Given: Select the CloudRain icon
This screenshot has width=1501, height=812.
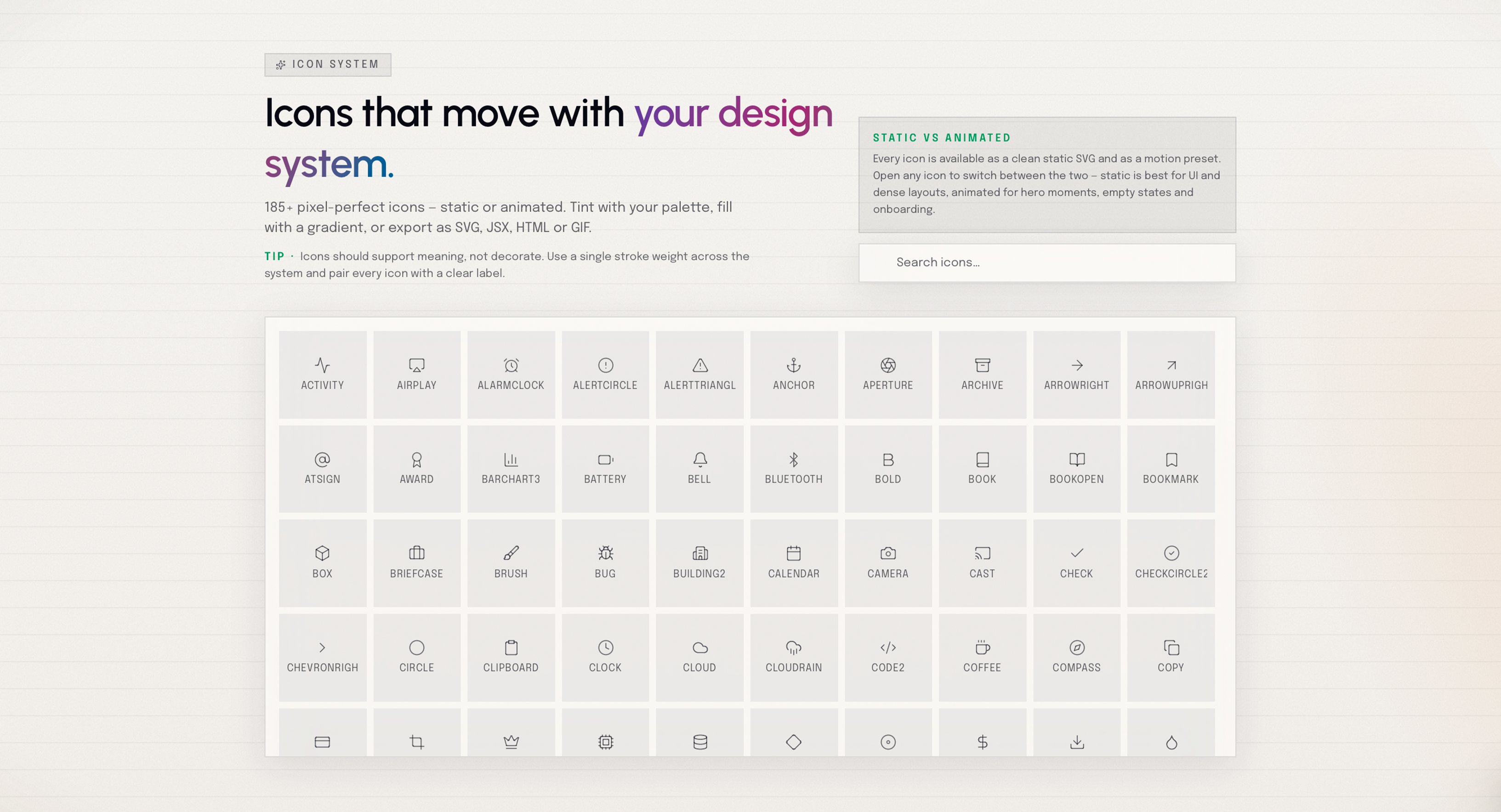Looking at the screenshot, I should (794, 658).
